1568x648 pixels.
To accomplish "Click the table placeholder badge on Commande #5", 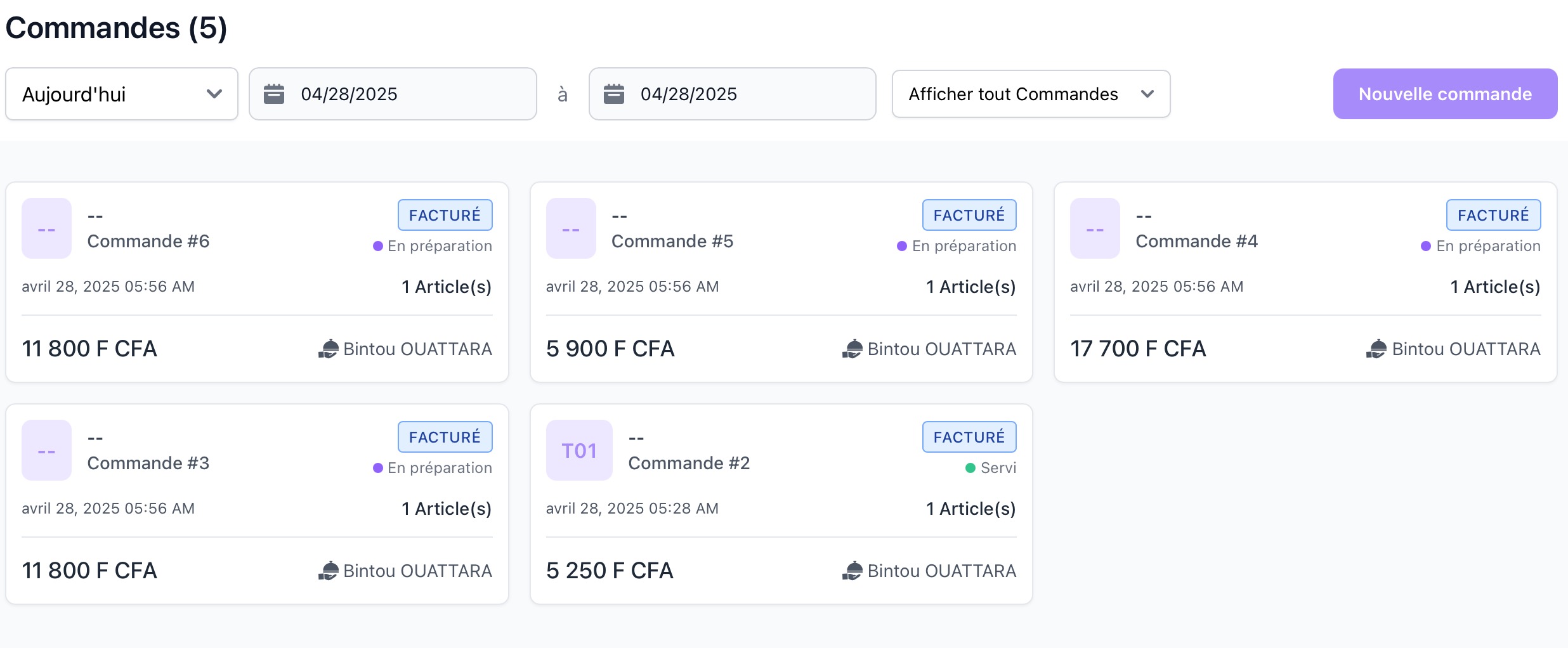I will 571,228.
